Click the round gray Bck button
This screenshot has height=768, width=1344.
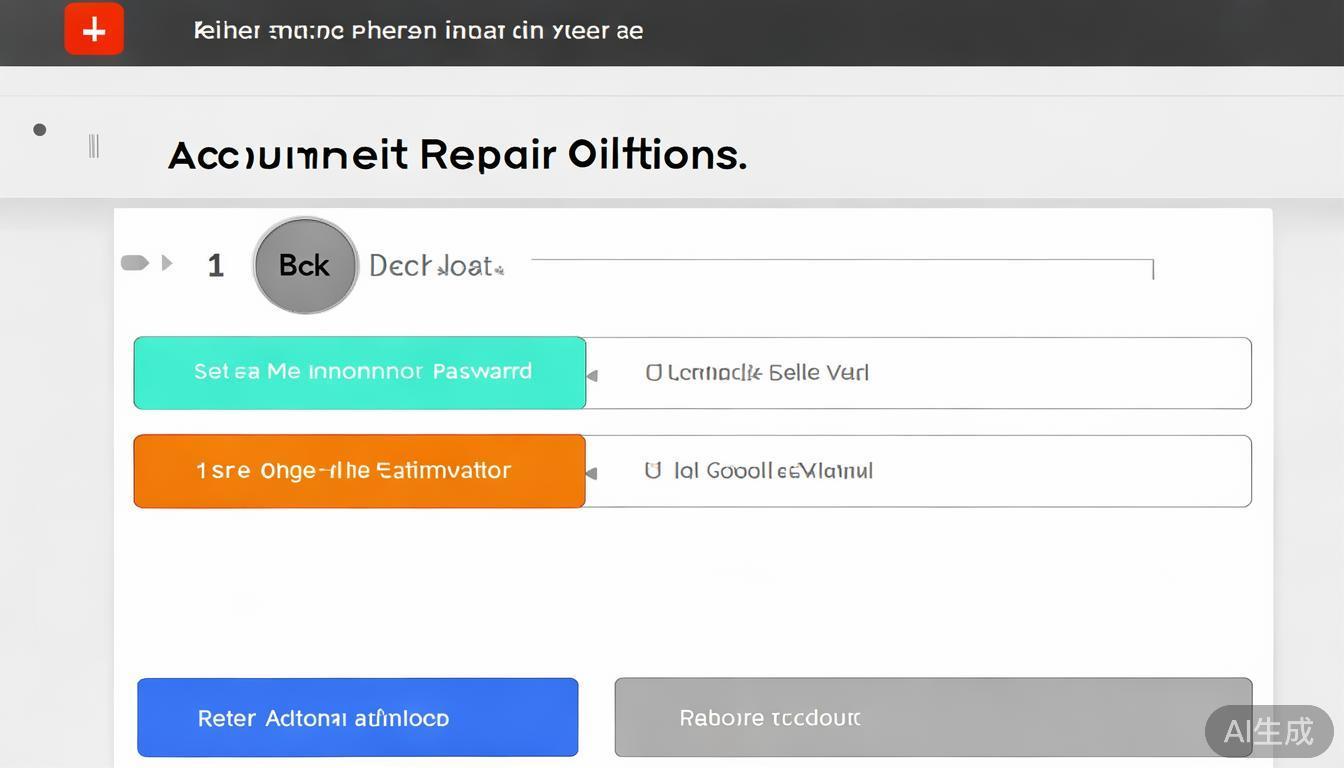(x=305, y=265)
